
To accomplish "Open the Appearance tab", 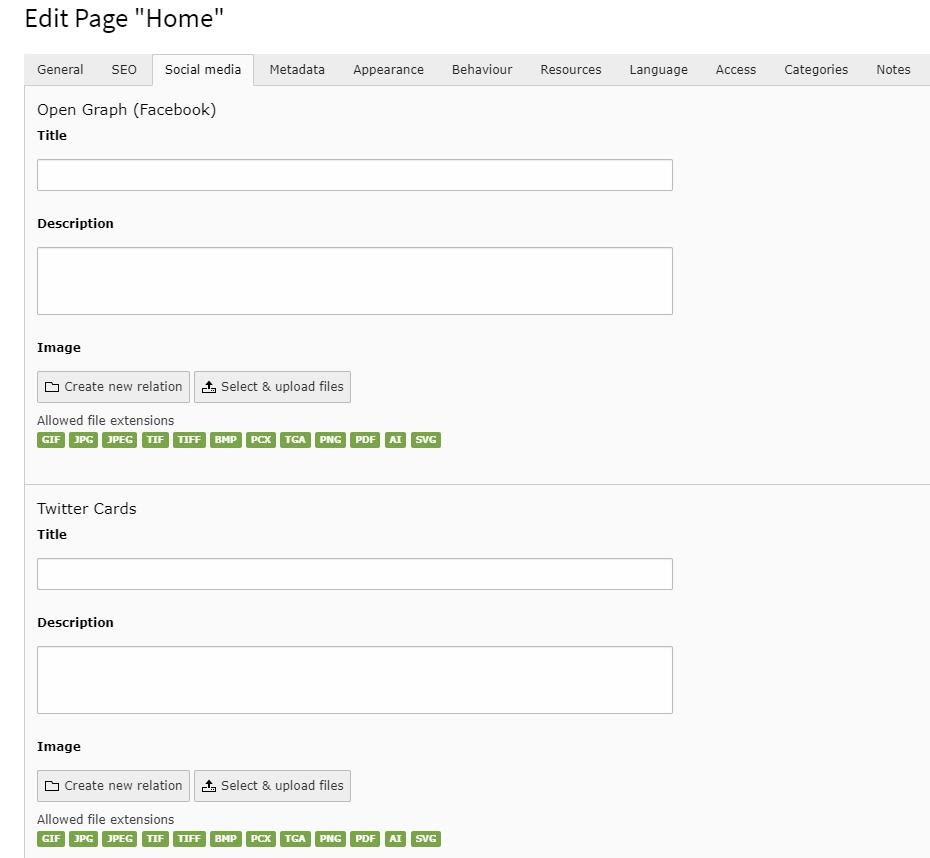I will click(x=388, y=69).
